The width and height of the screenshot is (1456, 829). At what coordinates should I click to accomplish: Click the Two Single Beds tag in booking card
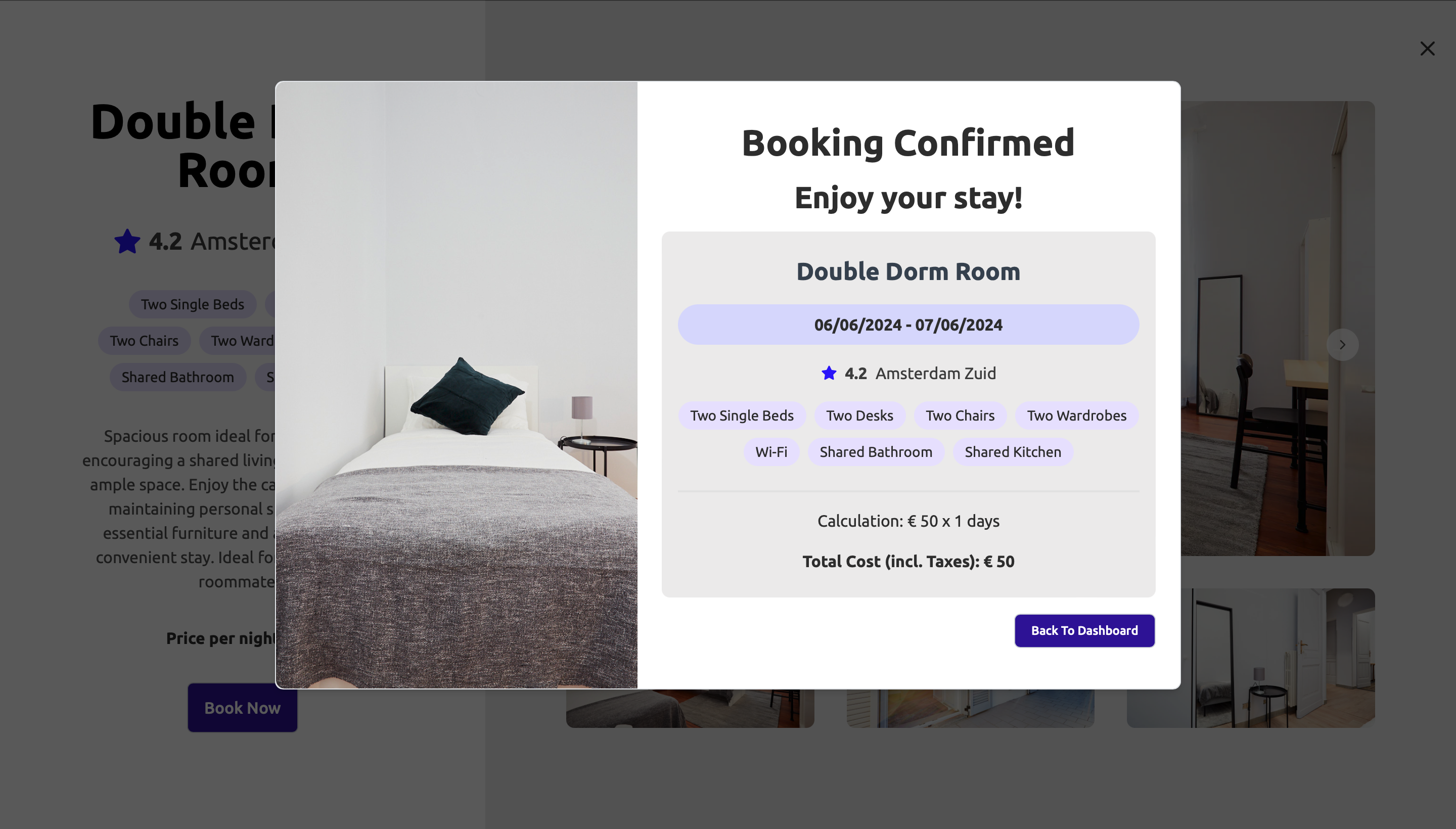[741, 416]
